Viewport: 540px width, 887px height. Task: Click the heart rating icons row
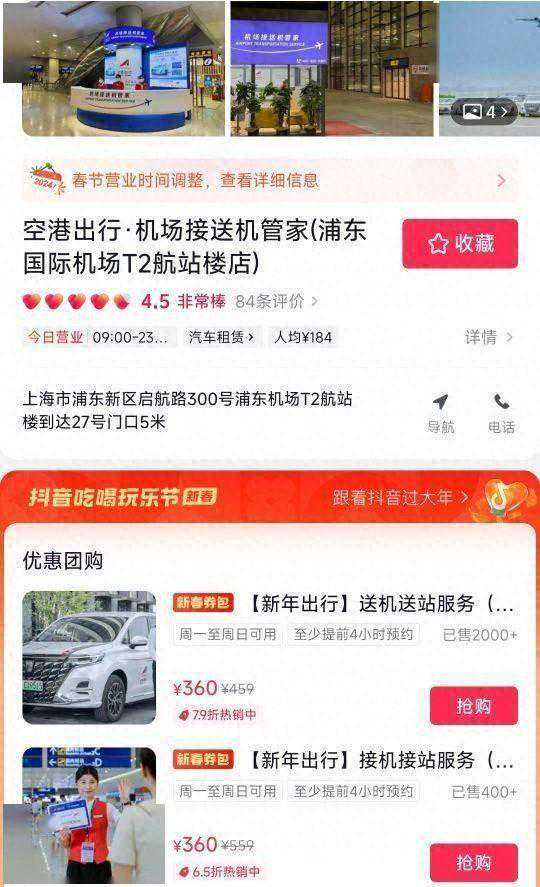pos(76,302)
